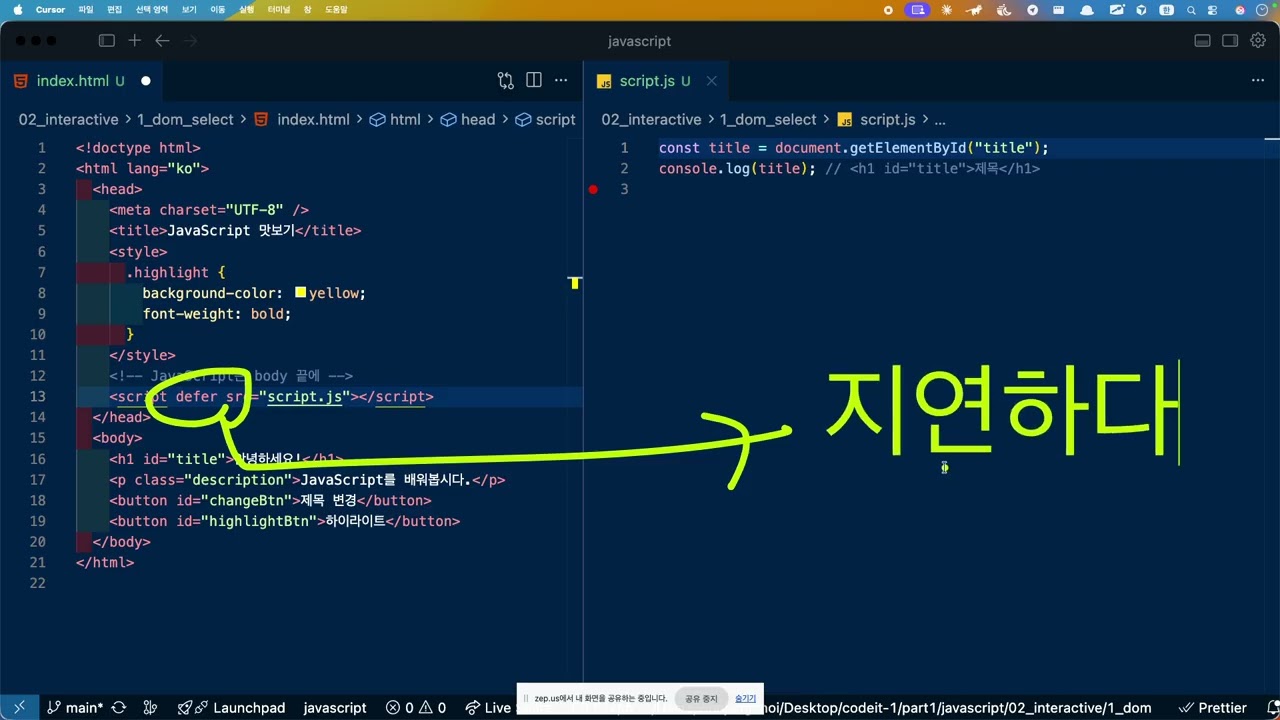Click javascript label in status bar

click(x=335, y=707)
